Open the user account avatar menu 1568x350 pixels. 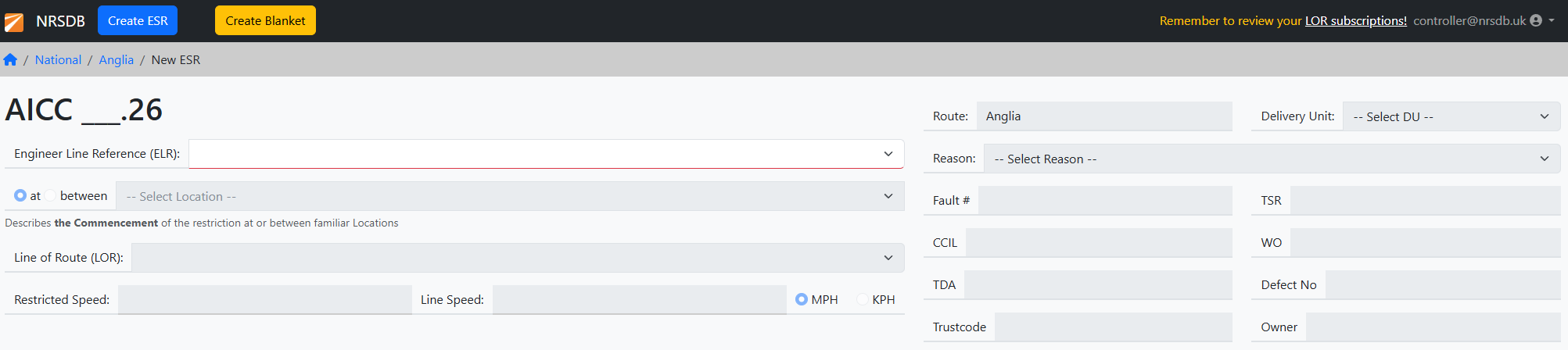point(1536,20)
